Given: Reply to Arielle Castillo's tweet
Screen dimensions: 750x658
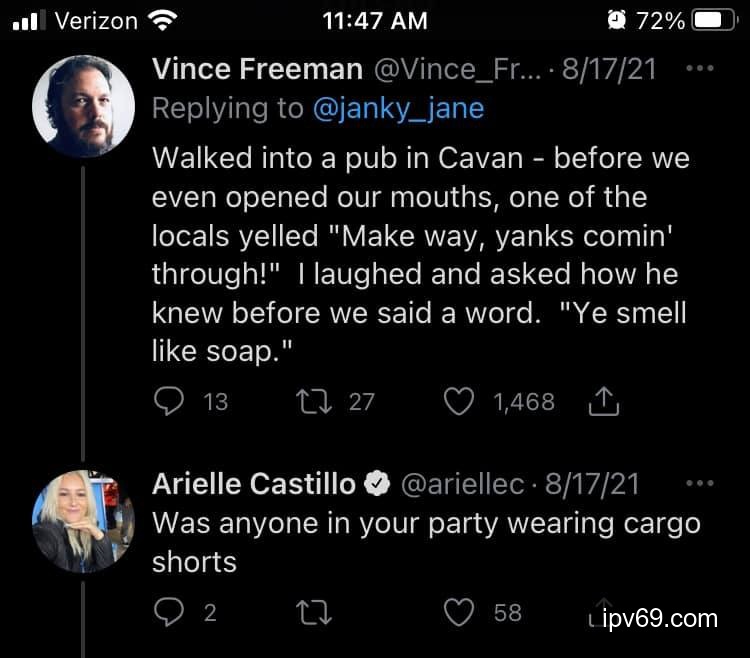Looking at the screenshot, I should pos(171,612).
